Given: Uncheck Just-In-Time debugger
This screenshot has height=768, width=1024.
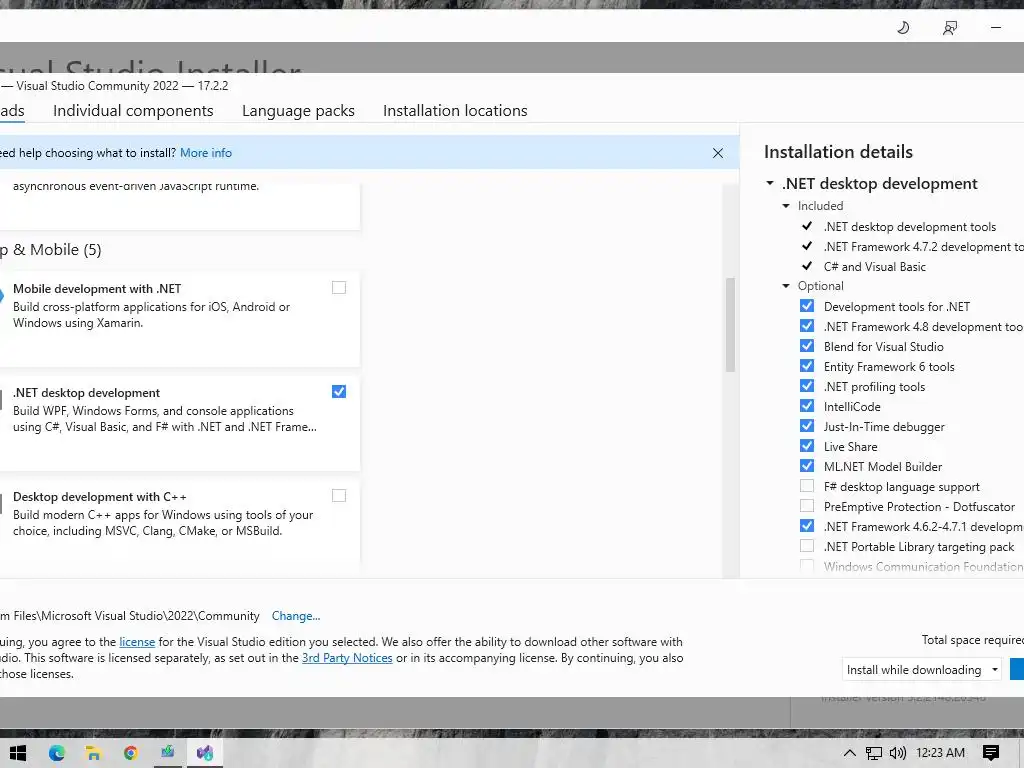Looking at the screenshot, I should click(x=807, y=426).
